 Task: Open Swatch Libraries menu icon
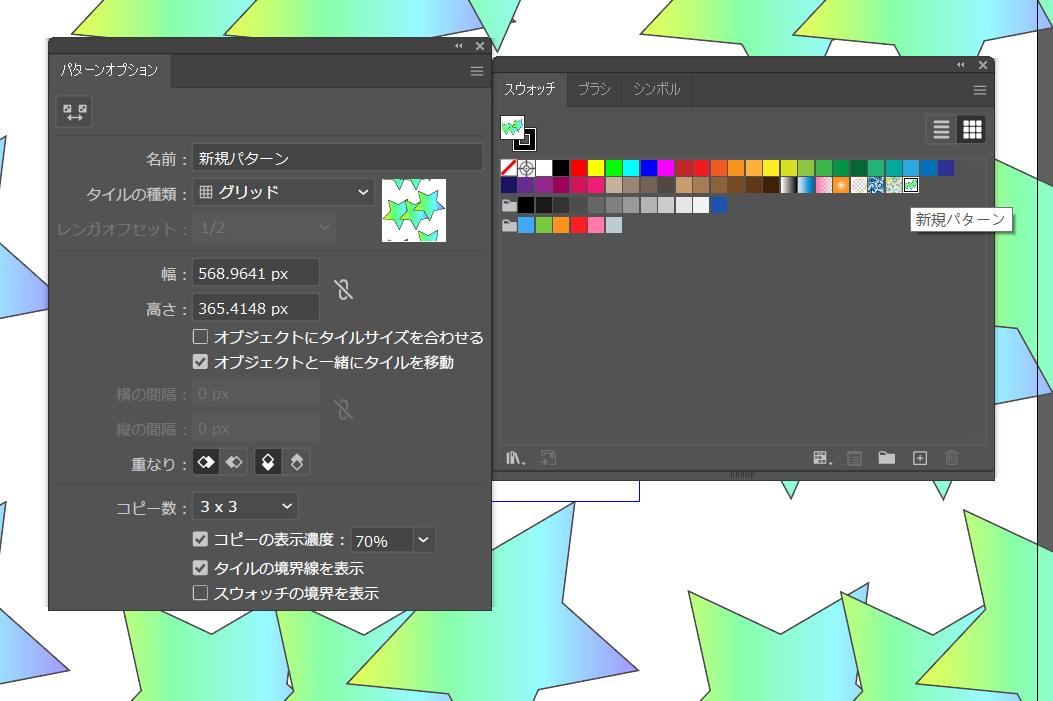pos(516,458)
